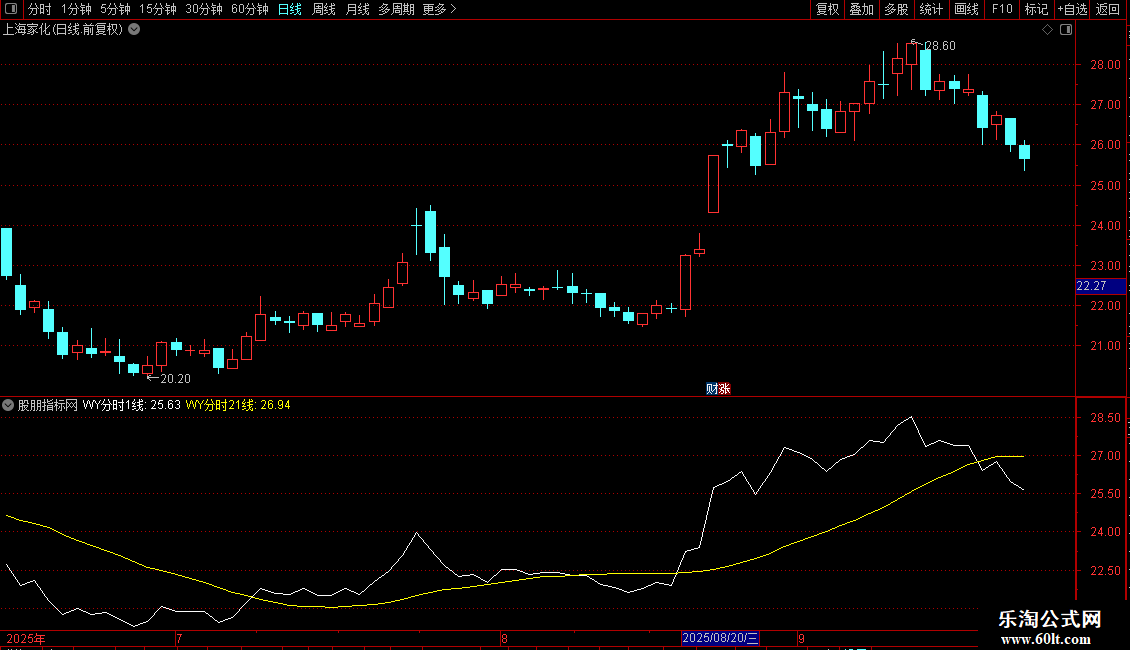Click the month 8 label on time axis
The height and width of the screenshot is (650, 1130).
[504, 638]
